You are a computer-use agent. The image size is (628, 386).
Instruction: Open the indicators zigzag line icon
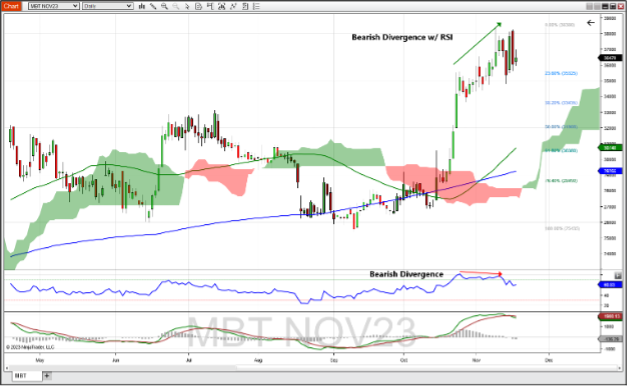click(x=233, y=6)
